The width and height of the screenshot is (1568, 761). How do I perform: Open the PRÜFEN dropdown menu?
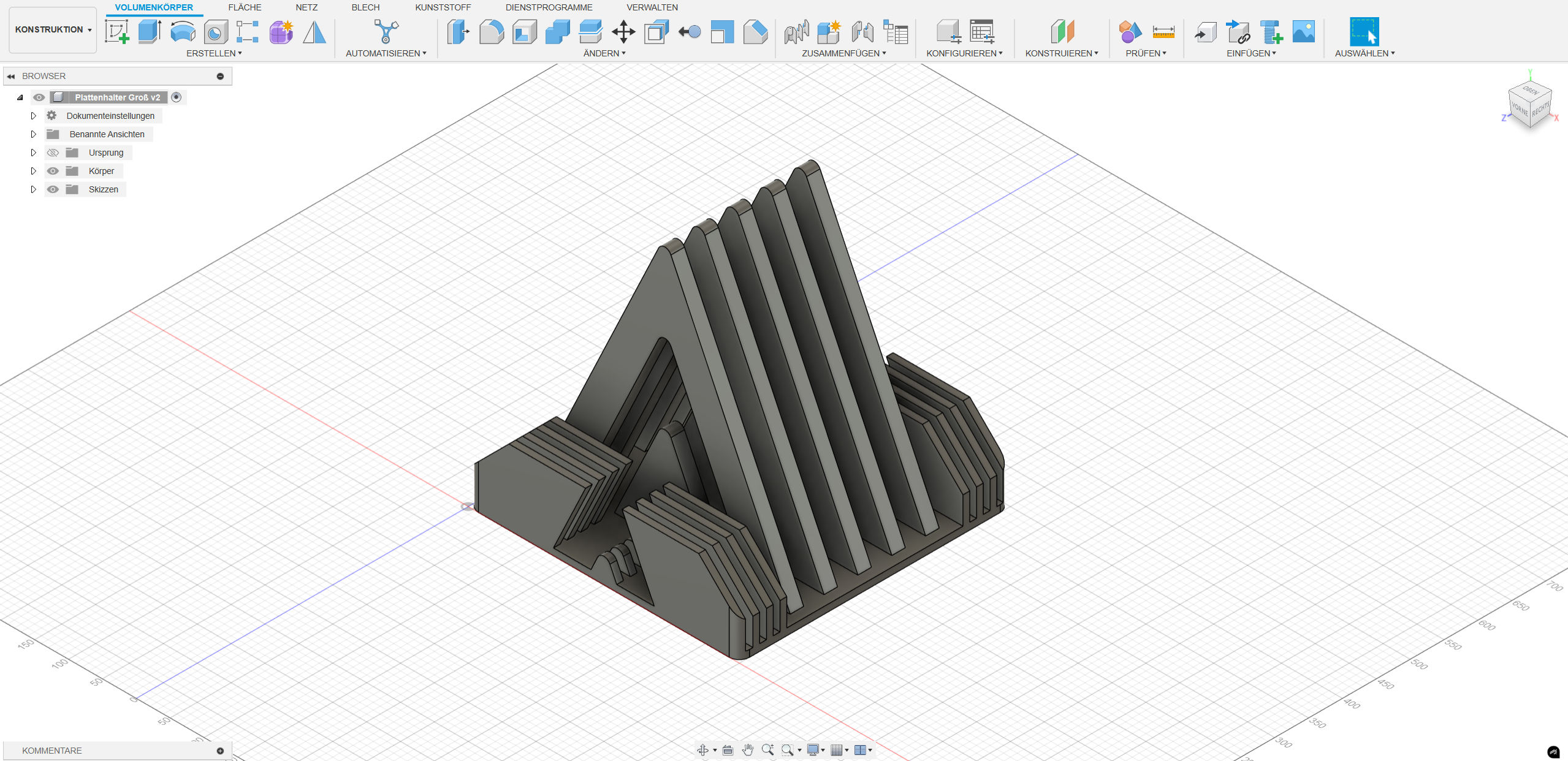(x=1146, y=53)
